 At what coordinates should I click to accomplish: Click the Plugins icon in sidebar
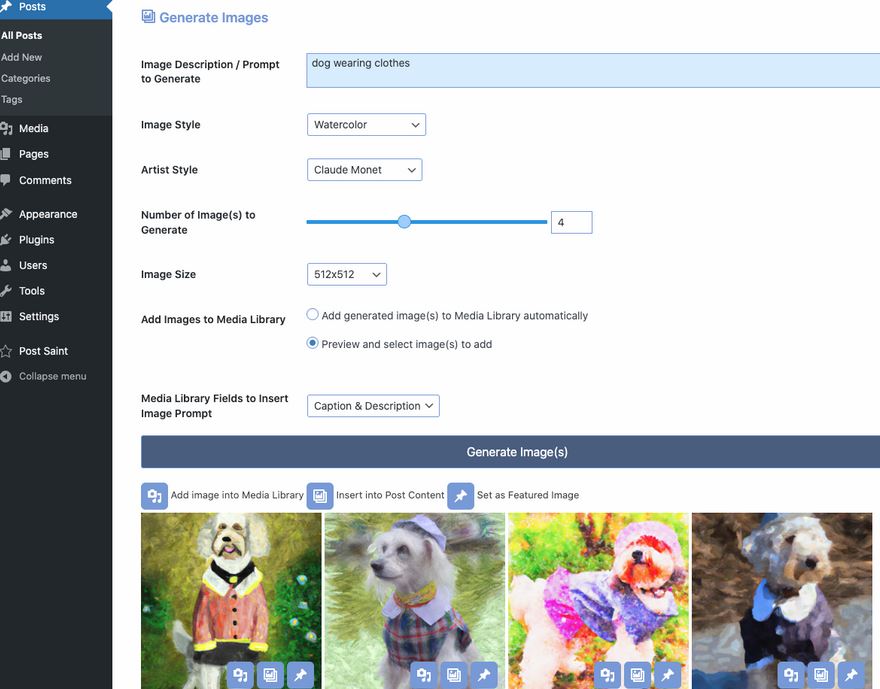[6, 240]
